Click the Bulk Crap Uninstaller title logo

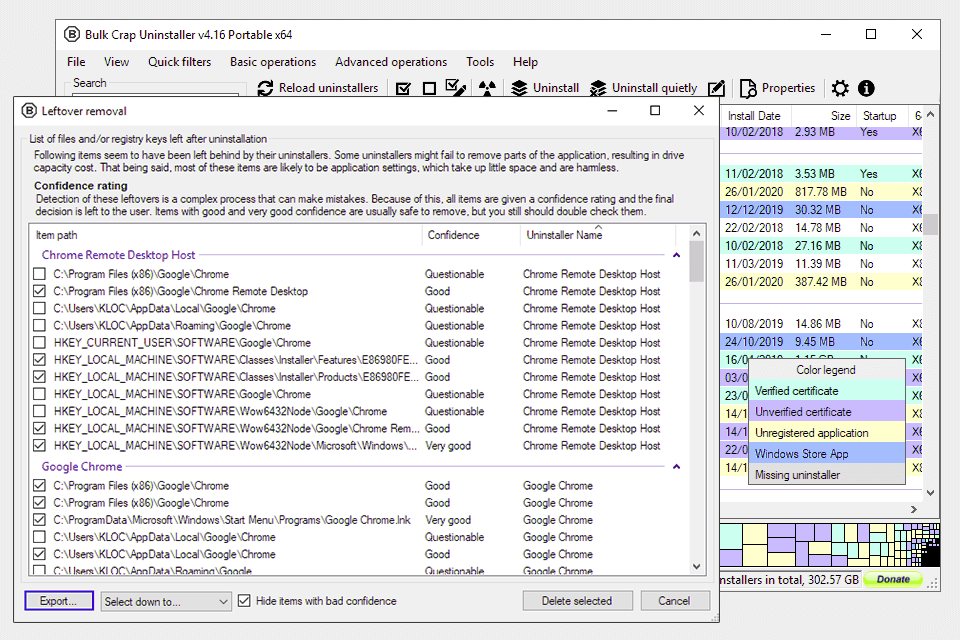[72, 34]
